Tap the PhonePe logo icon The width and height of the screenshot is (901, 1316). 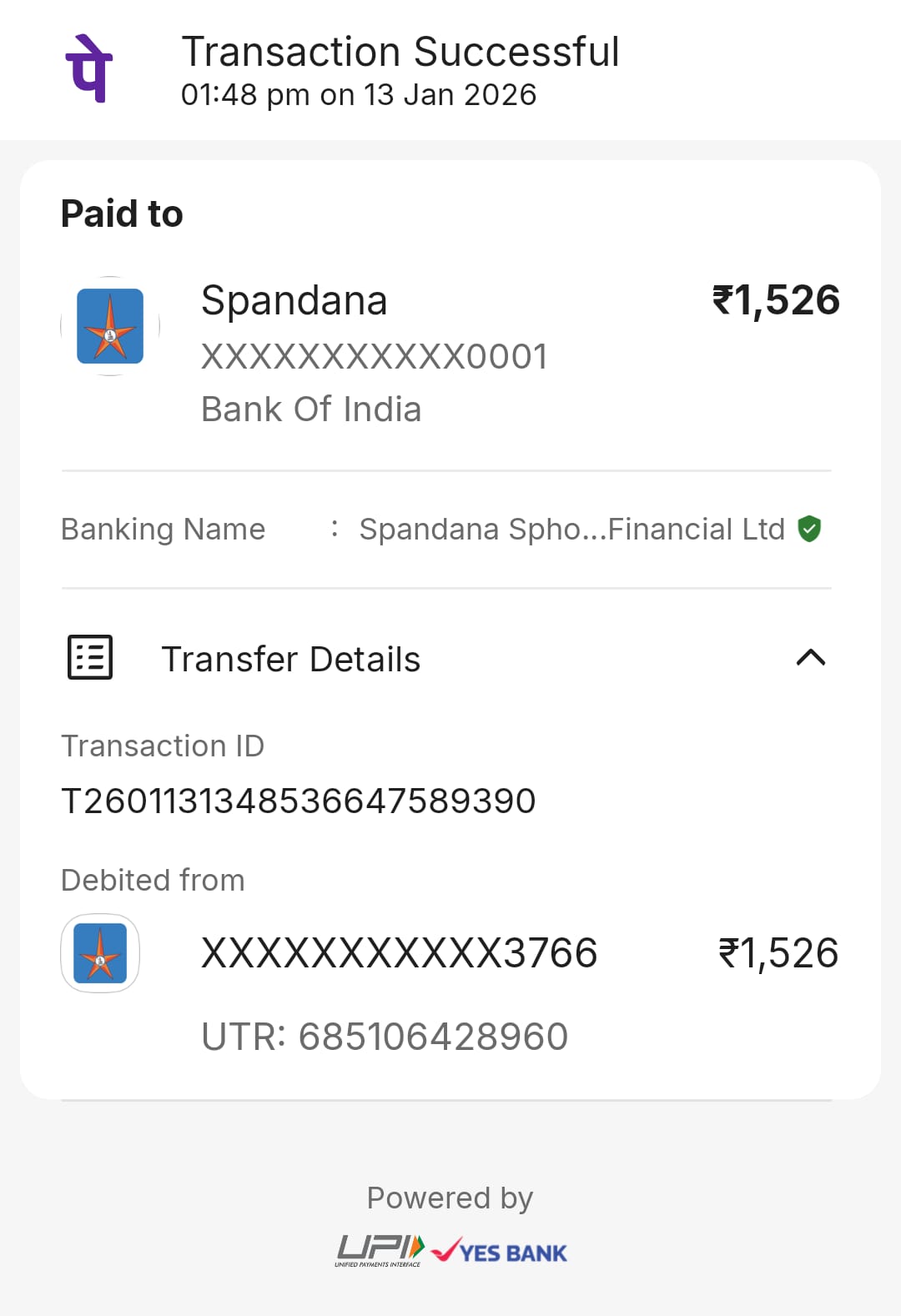pyautogui.click(x=88, y=68)
